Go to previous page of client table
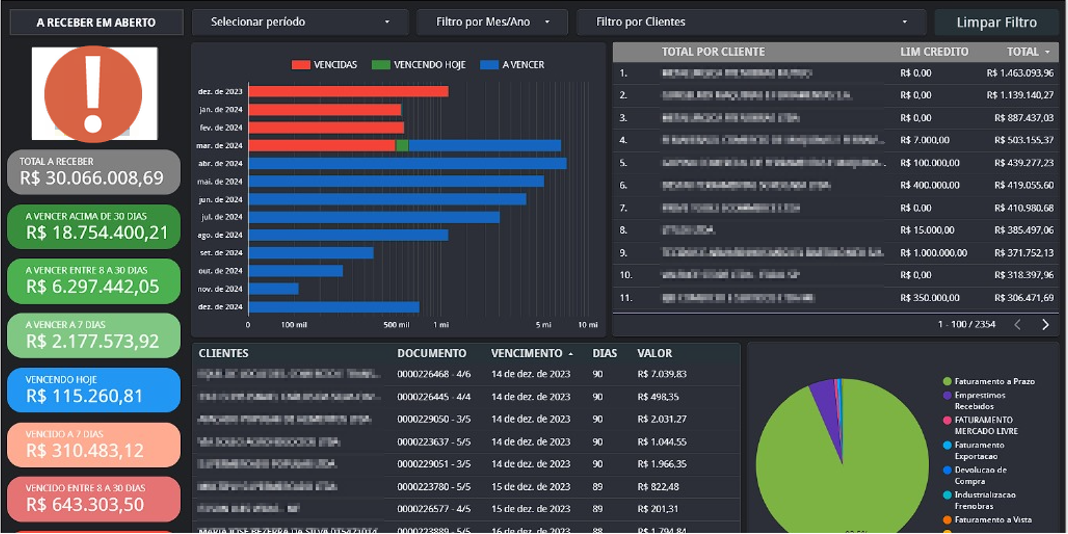This screenshot has width=1068, height=534. (1018, 324)
